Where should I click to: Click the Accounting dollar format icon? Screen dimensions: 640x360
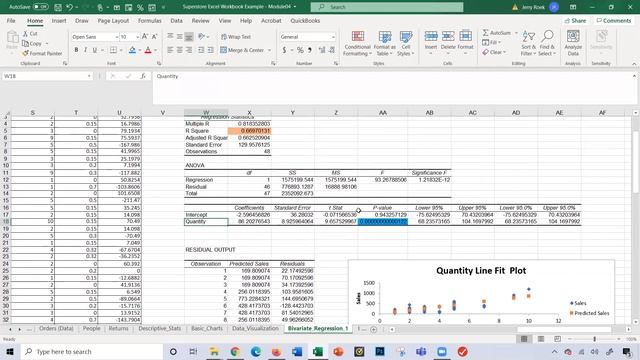pyautogui.click(x=284, y=50)
